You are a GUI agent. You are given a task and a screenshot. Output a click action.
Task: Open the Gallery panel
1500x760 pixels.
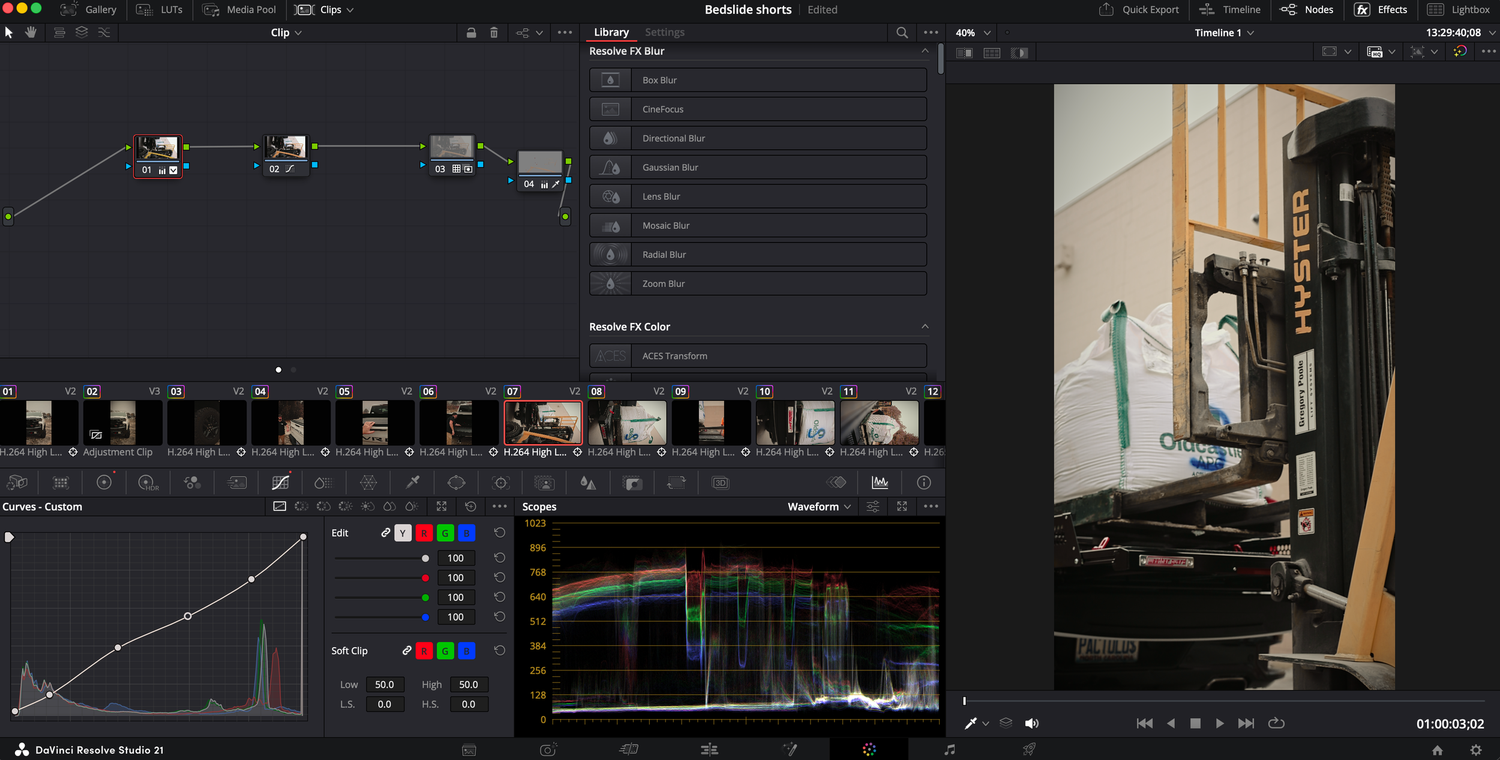coord(89,10)
